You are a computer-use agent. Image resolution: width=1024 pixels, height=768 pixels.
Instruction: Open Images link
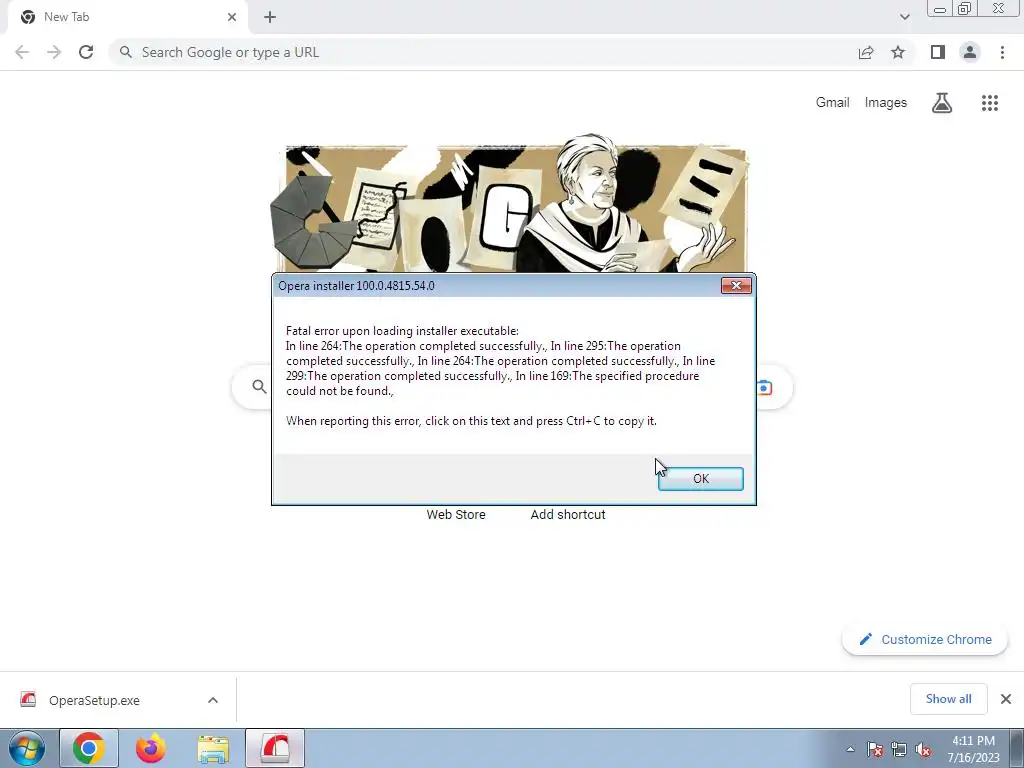pos(886,103)
